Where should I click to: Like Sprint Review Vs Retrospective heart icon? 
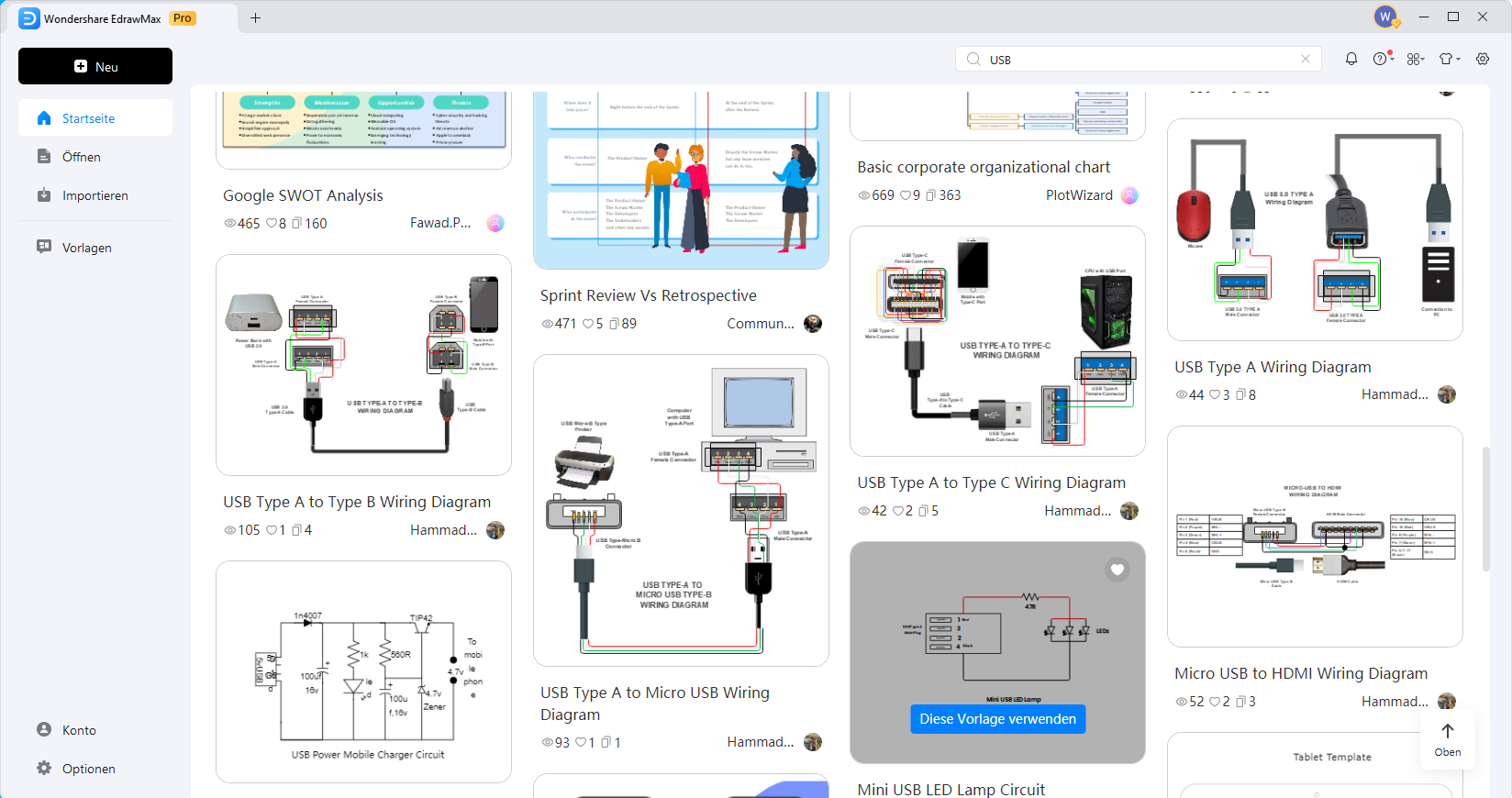[x=588, y=324]
